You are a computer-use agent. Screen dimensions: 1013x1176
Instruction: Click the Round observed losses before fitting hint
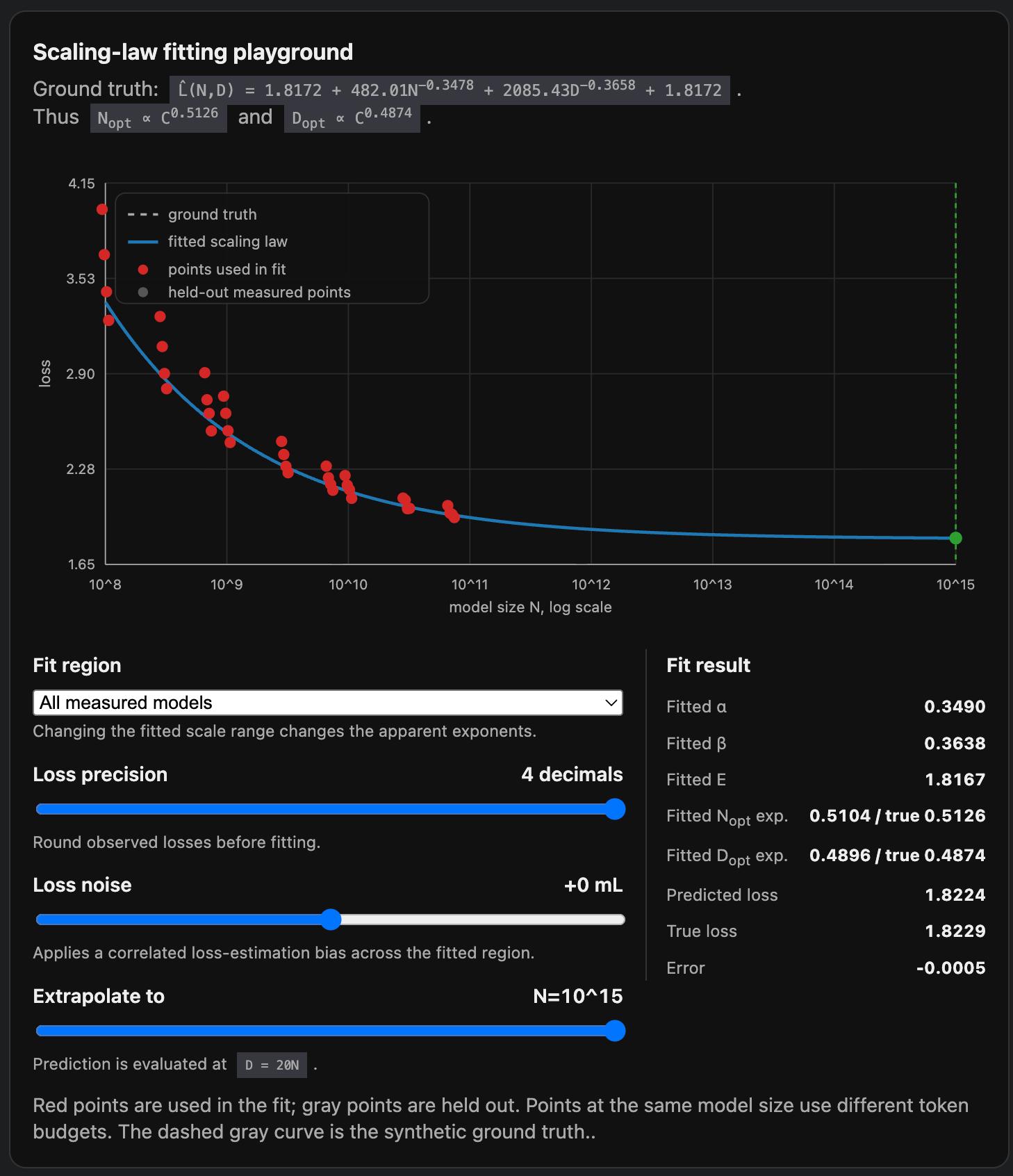pos(176,842)
